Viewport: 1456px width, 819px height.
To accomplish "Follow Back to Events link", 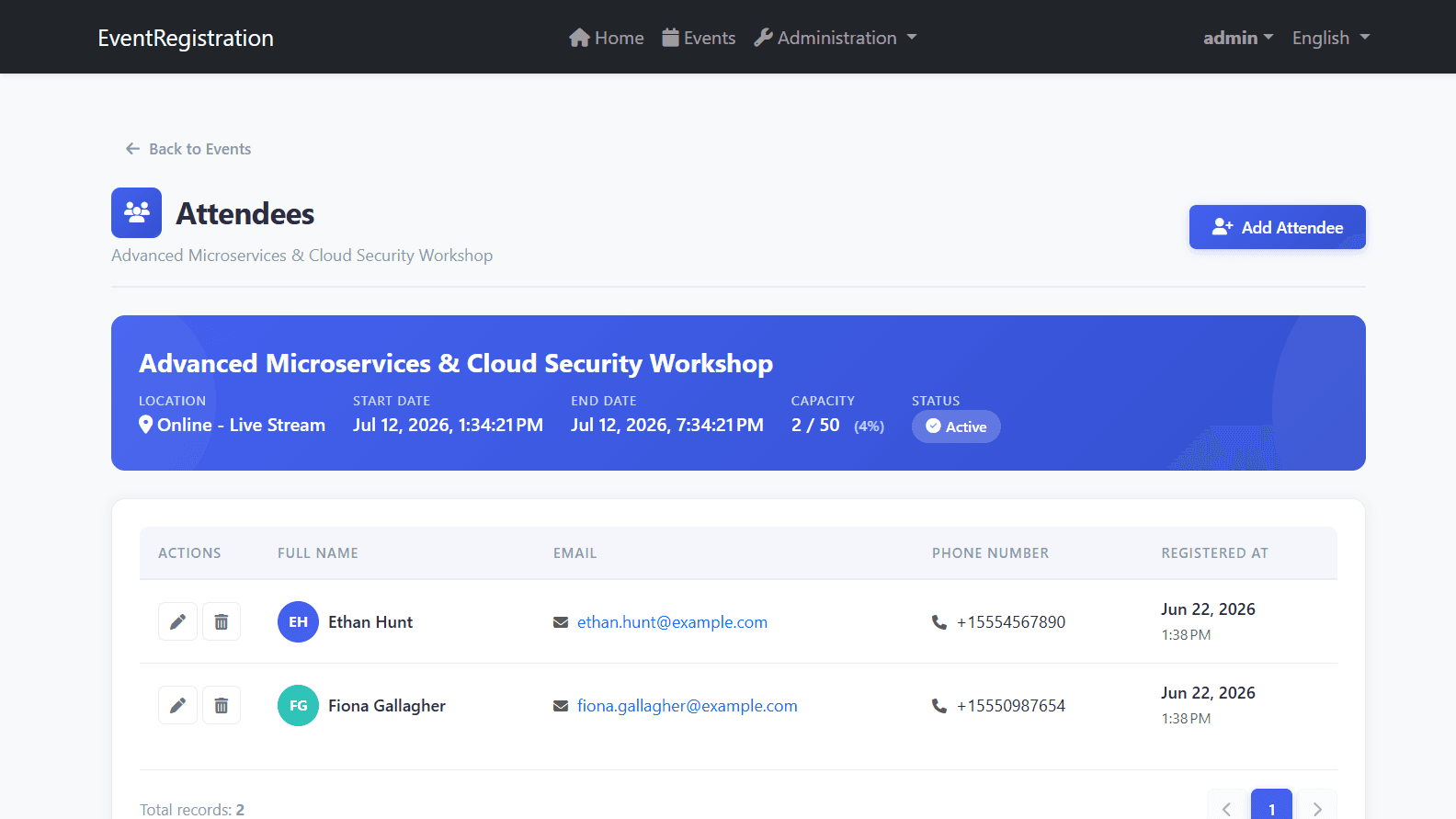I will point(188,149).
